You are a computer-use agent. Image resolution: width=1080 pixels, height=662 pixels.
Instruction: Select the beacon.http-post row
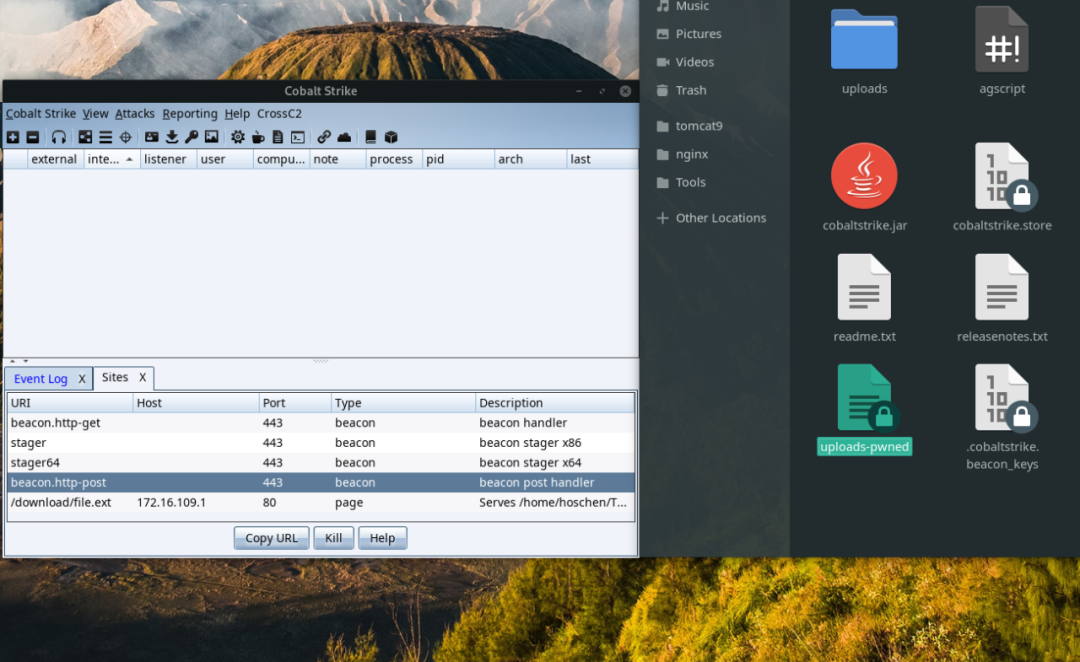(x=321, y=483)
